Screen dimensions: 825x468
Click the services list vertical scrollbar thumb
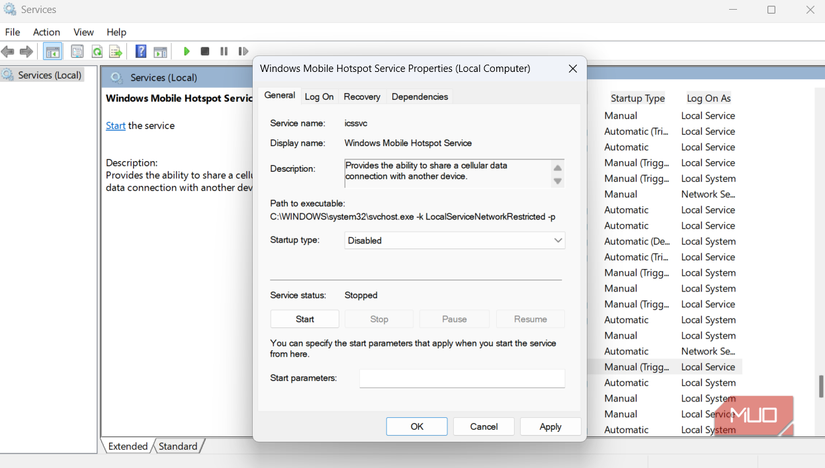(820, 386)
